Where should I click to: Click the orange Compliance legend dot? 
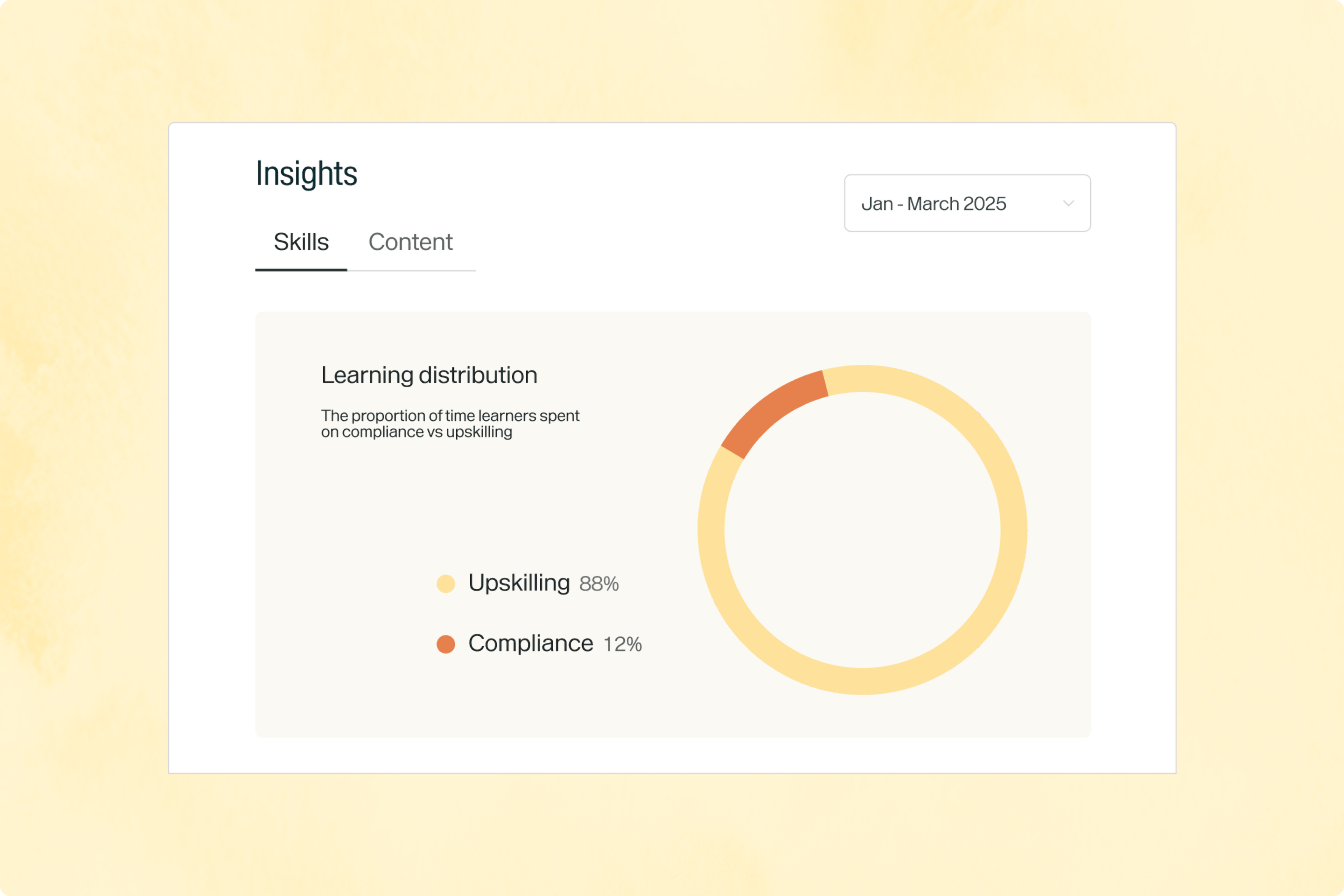pyautogui.click(x=446, y=644)
